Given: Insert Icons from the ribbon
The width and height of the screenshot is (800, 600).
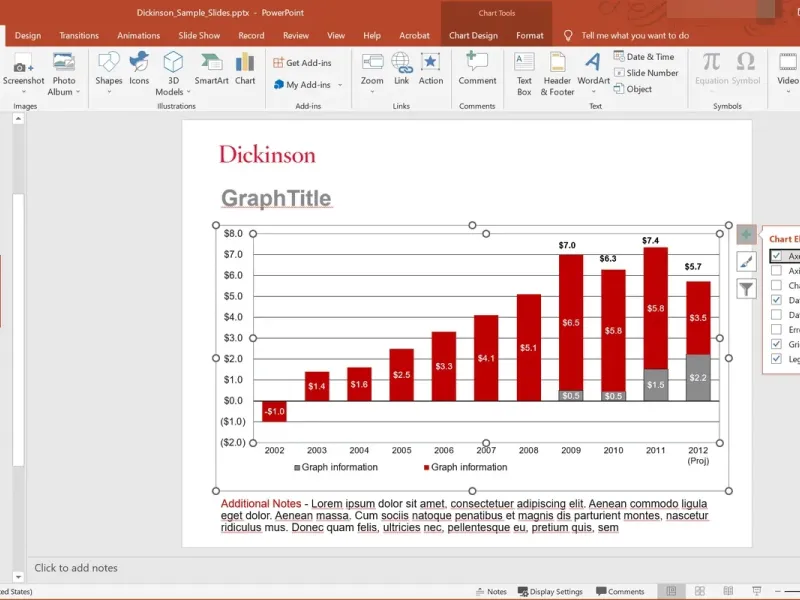Looking at the screenshot, I should 139,69.
